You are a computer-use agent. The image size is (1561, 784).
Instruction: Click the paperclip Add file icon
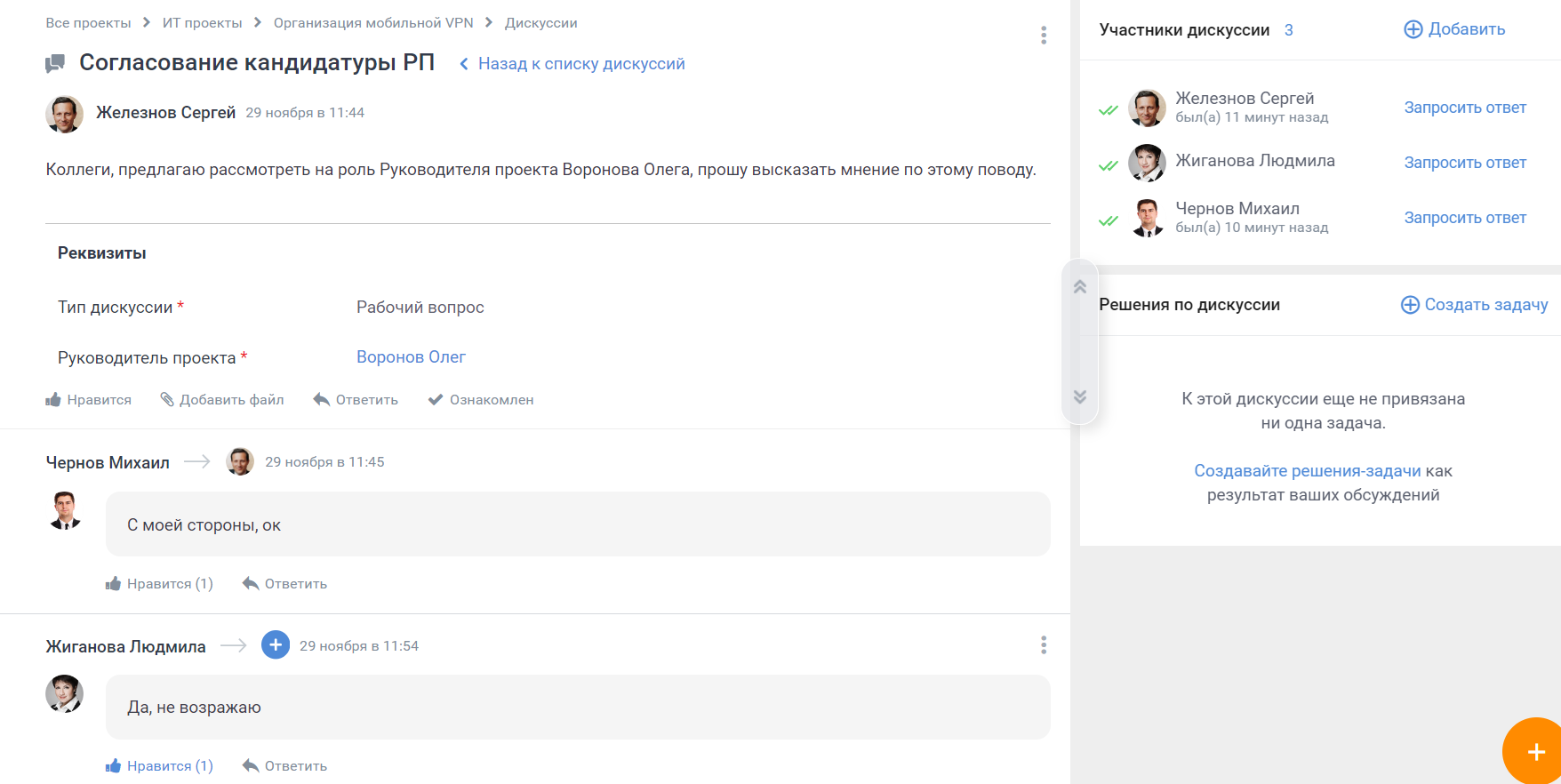point(167,400)
